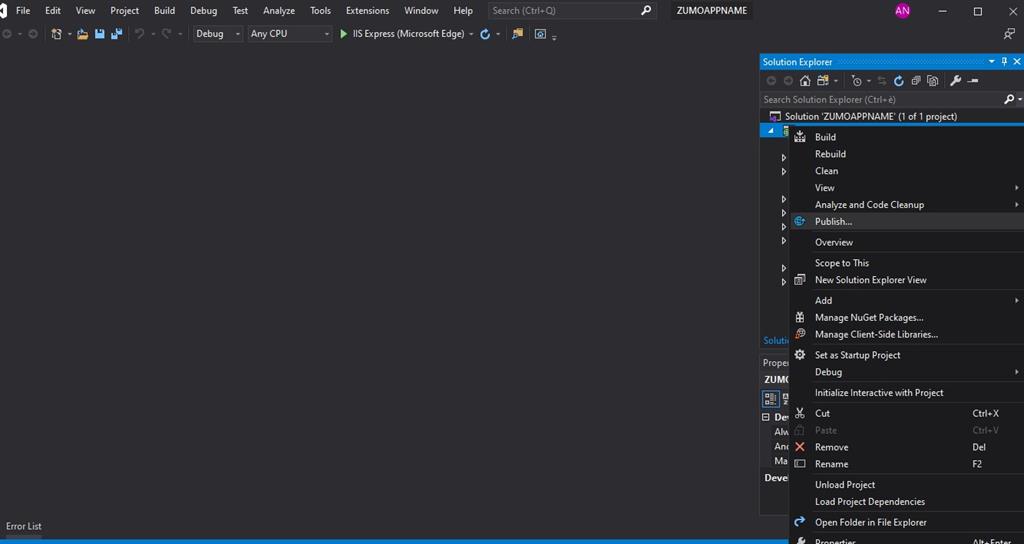Select Publish... from the context menu
1024x544 pixels.
pos(833,222)
